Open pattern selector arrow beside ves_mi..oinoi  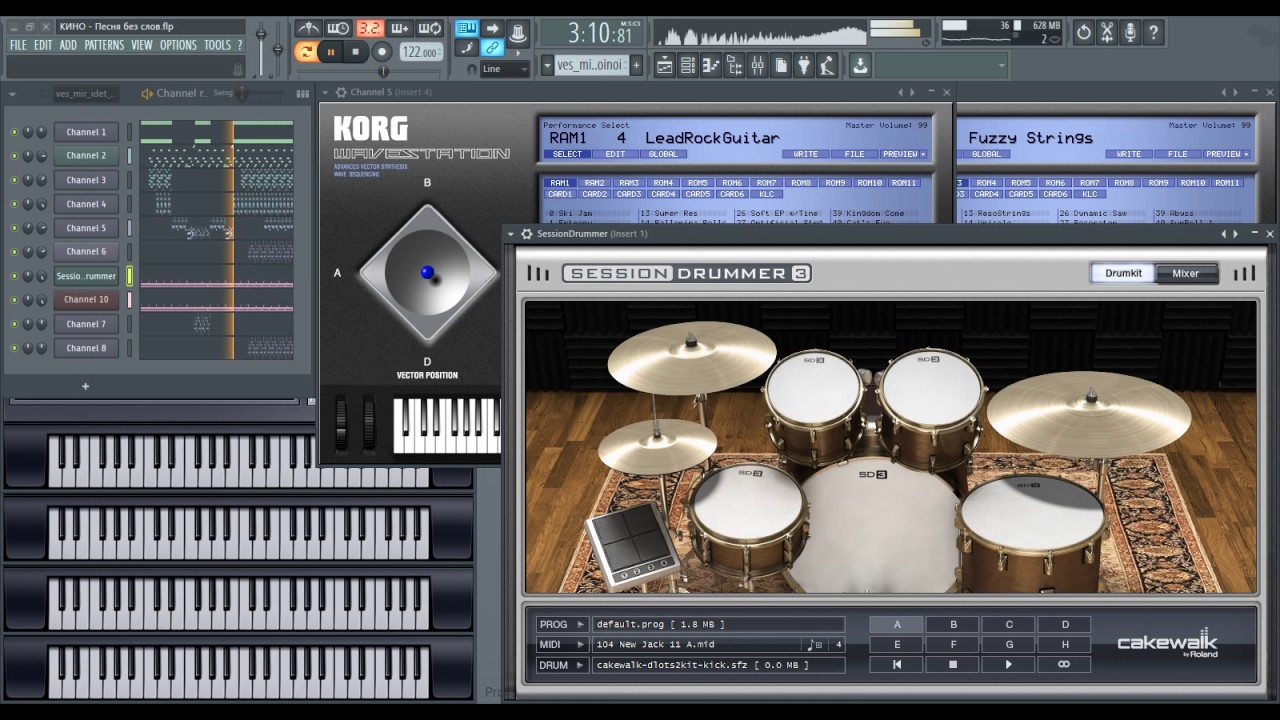(x=547, y=65)
